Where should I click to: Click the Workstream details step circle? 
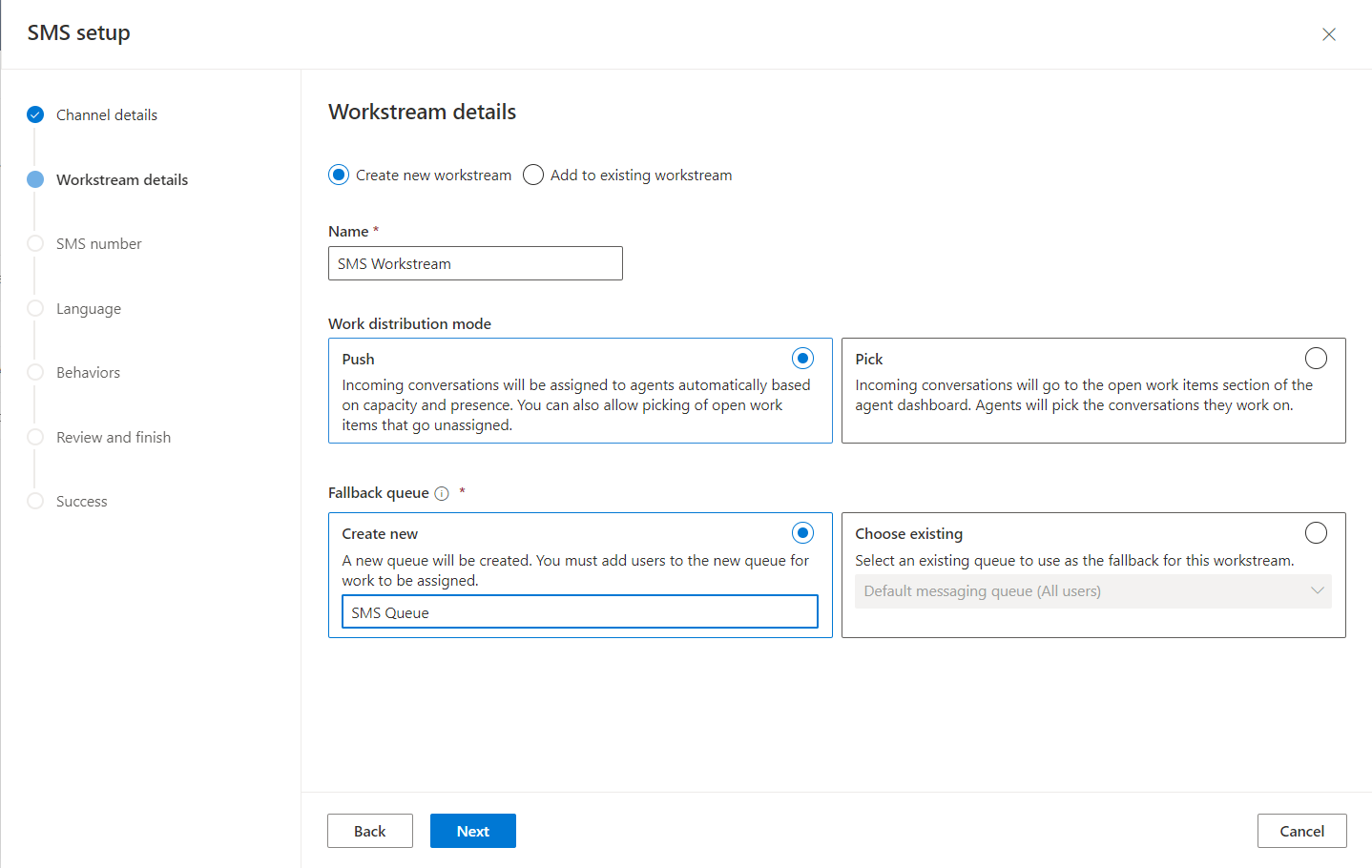(34, 179)
